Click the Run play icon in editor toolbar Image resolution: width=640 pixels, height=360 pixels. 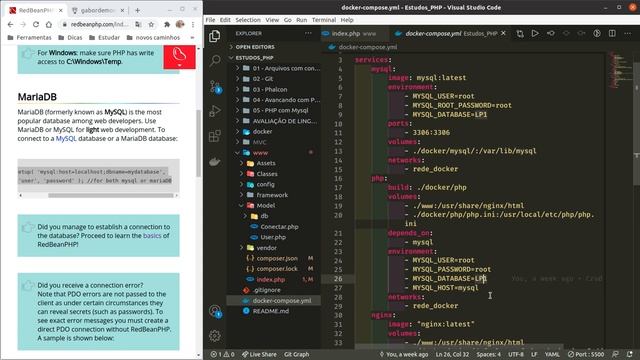[535, 33]
